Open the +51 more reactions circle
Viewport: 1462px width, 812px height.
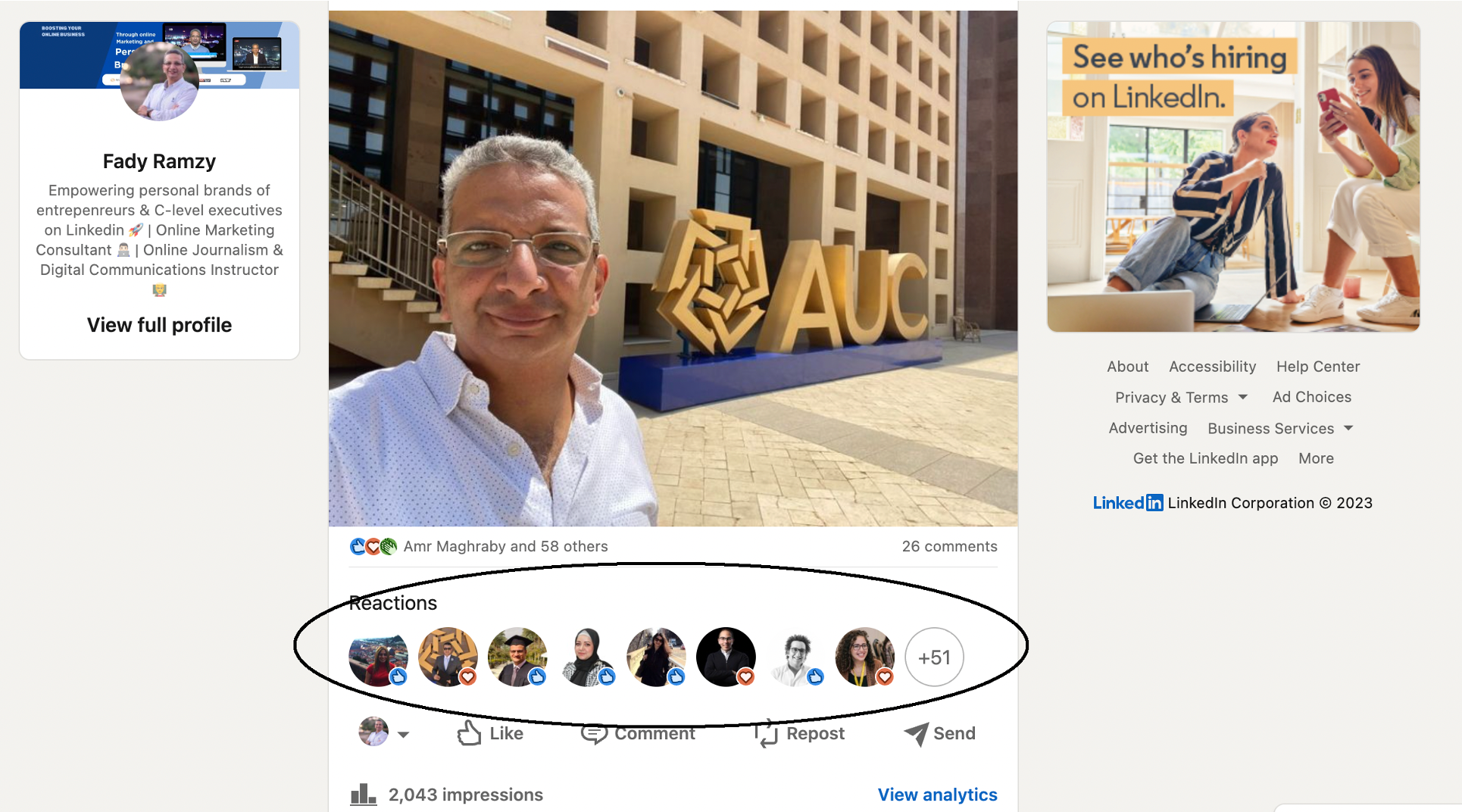[x=934, y=657]
